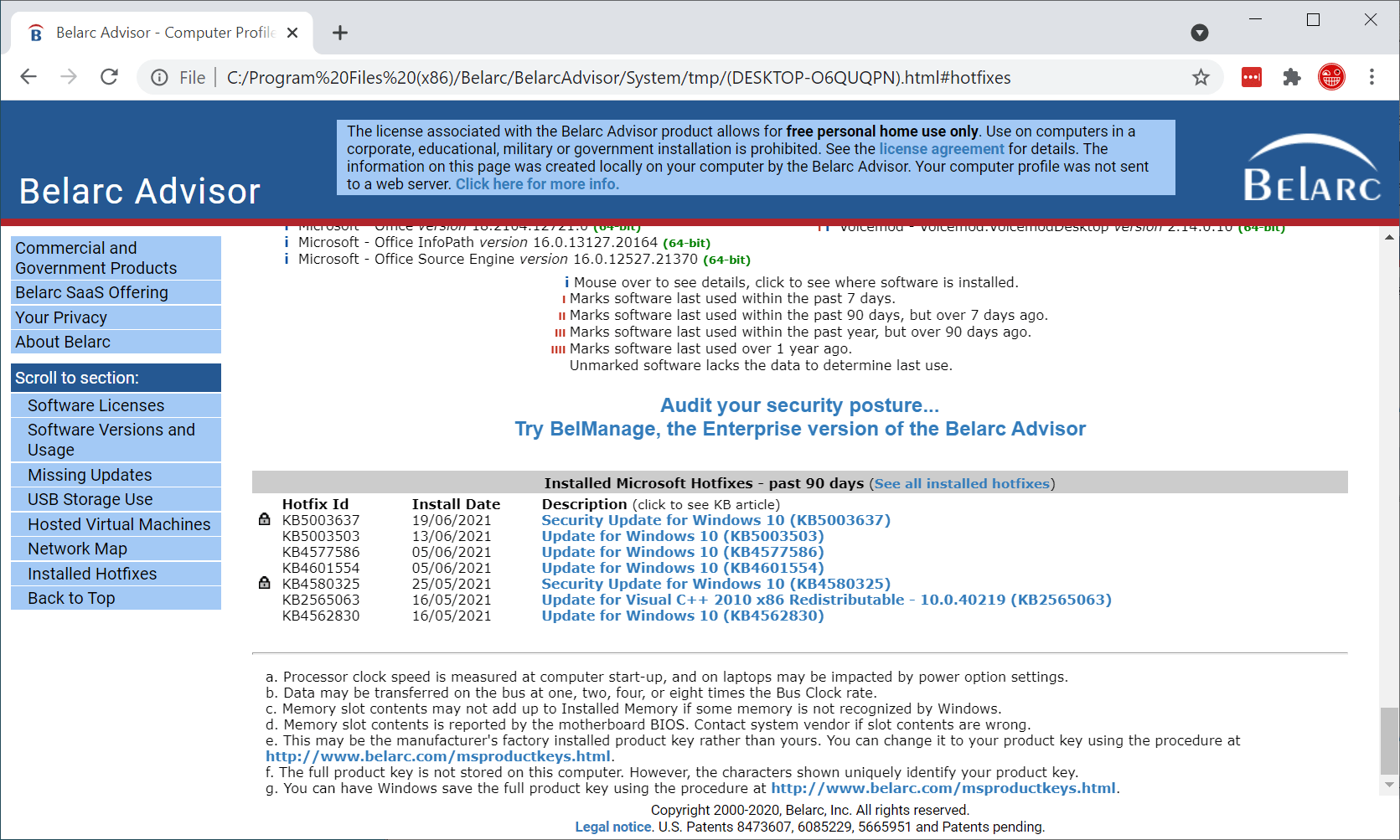
Task: Click the Legal notice link in footer
Action: pos(613,827)
